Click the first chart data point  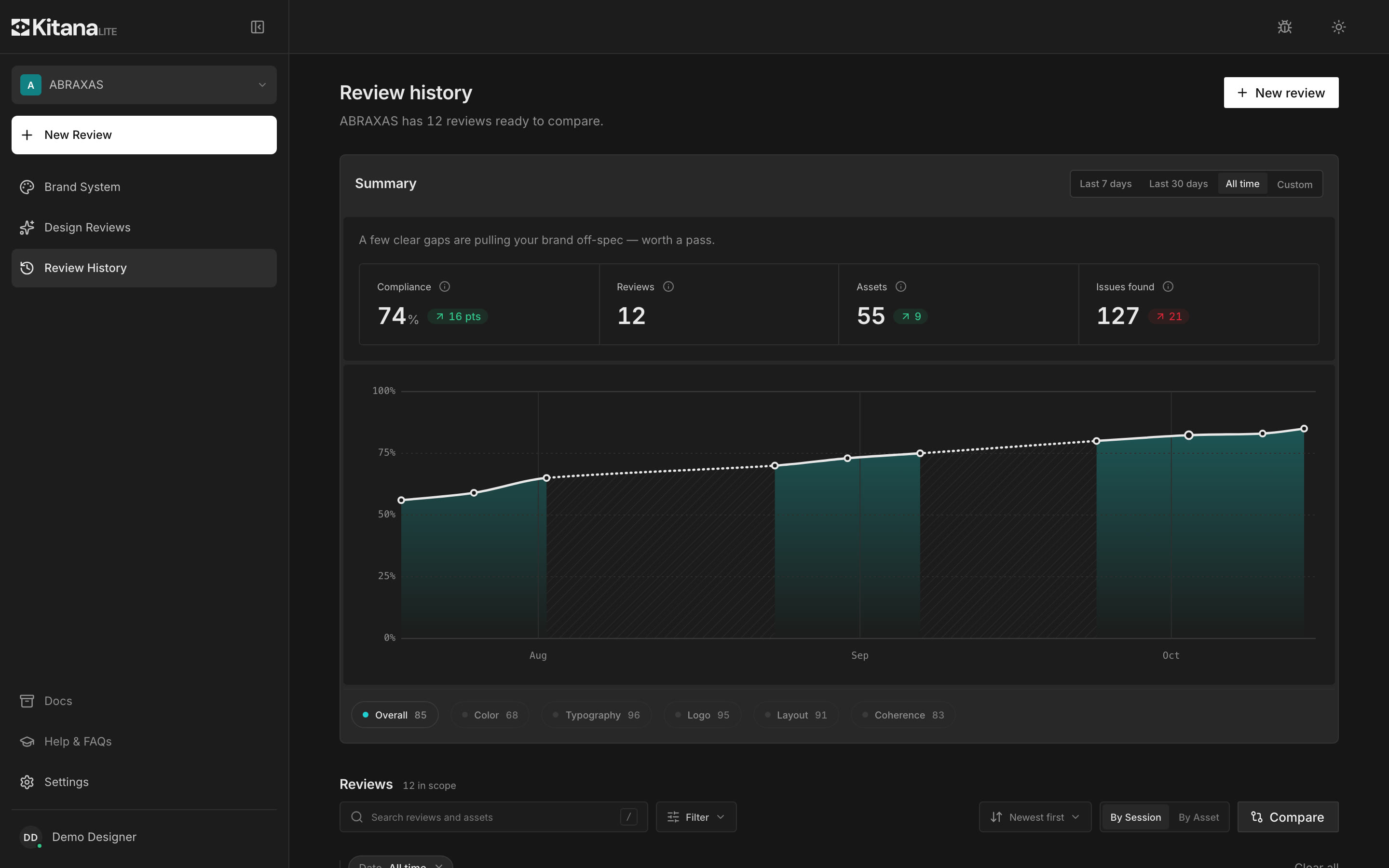pos(401,500)
